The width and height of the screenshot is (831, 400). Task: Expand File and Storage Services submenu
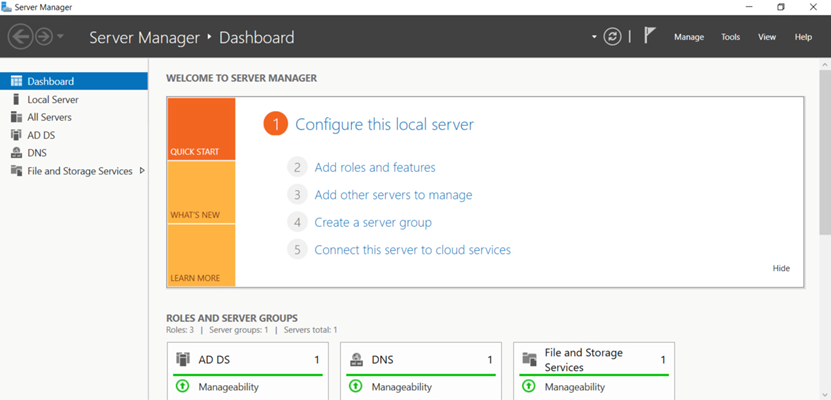[x=142, y=171]
